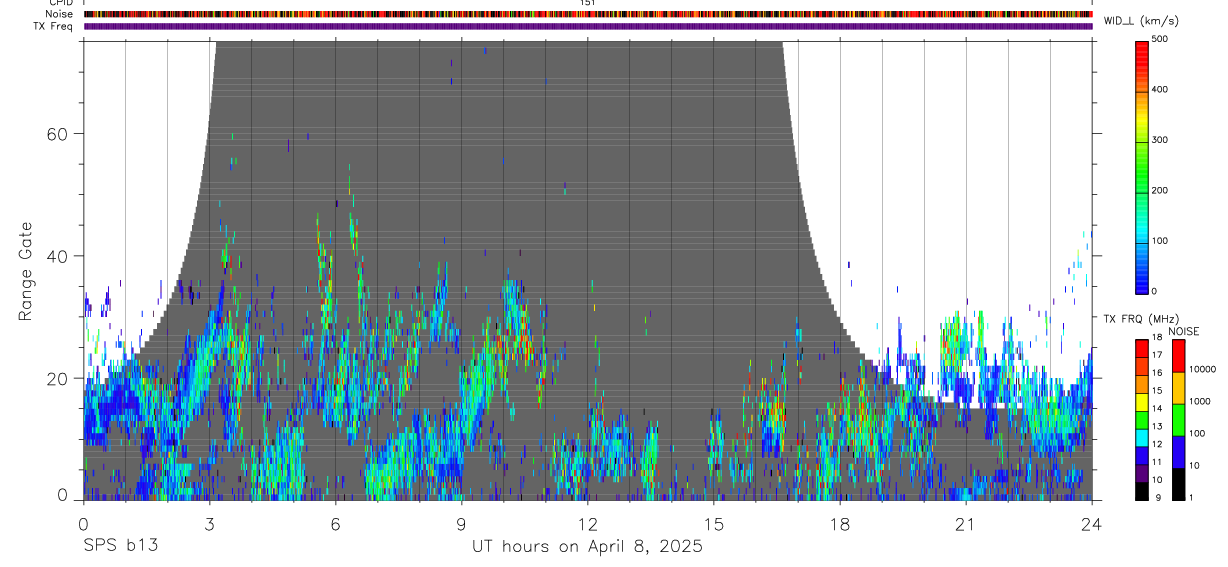Screen dimensions: 1228x567
Task: Click the spectral width color bar
Action: pyautogui.click(x=1142, y=166)
